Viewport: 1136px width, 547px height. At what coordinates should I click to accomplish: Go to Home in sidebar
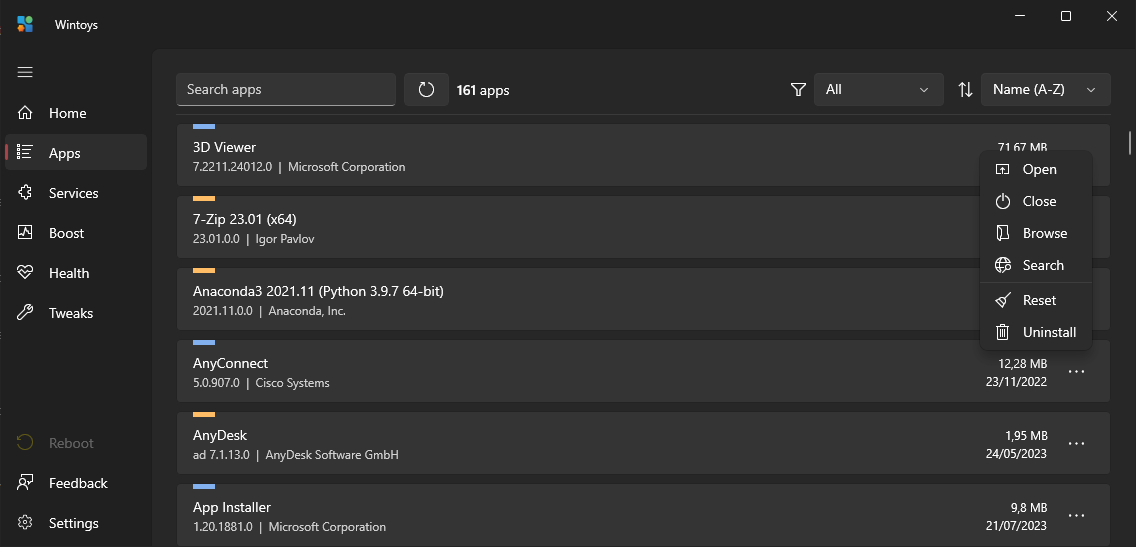76,113
